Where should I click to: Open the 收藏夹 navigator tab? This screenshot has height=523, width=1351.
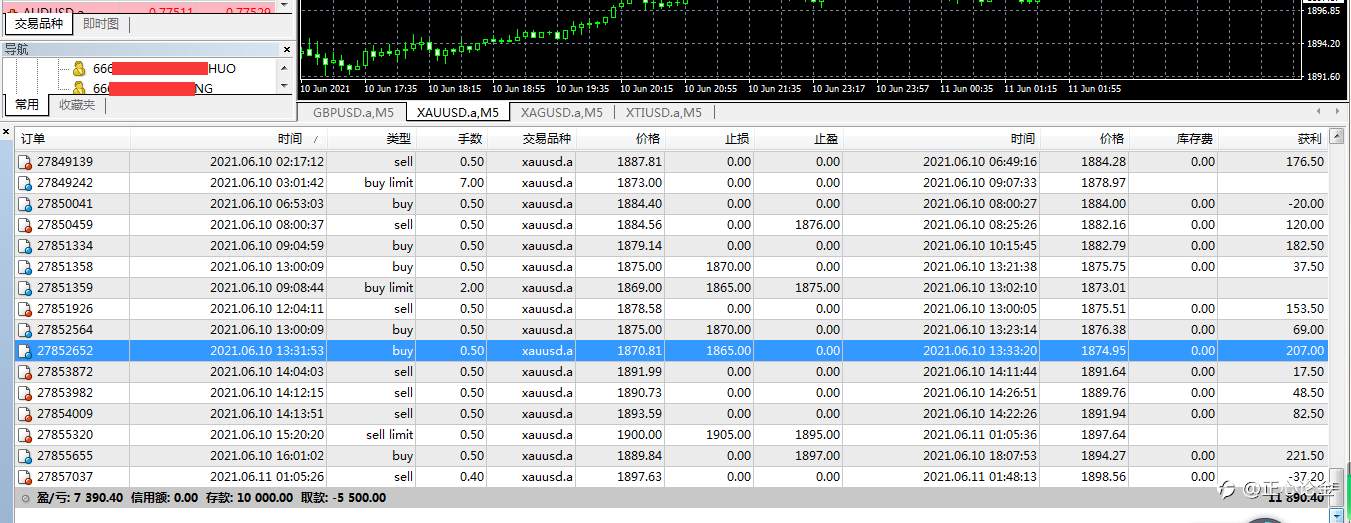[x=77, y=105]
